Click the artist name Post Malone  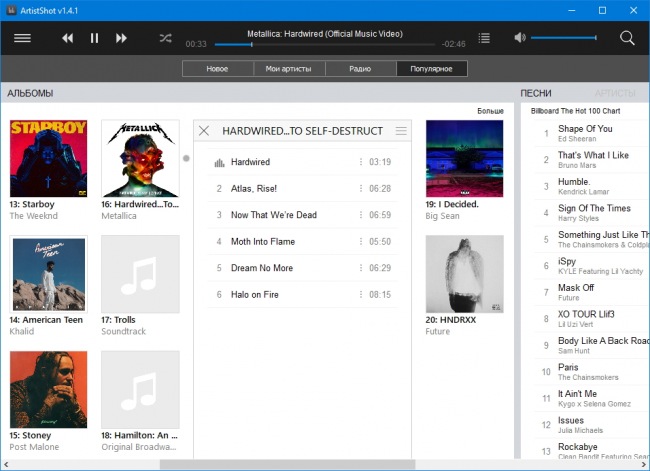tap(34, 447)
